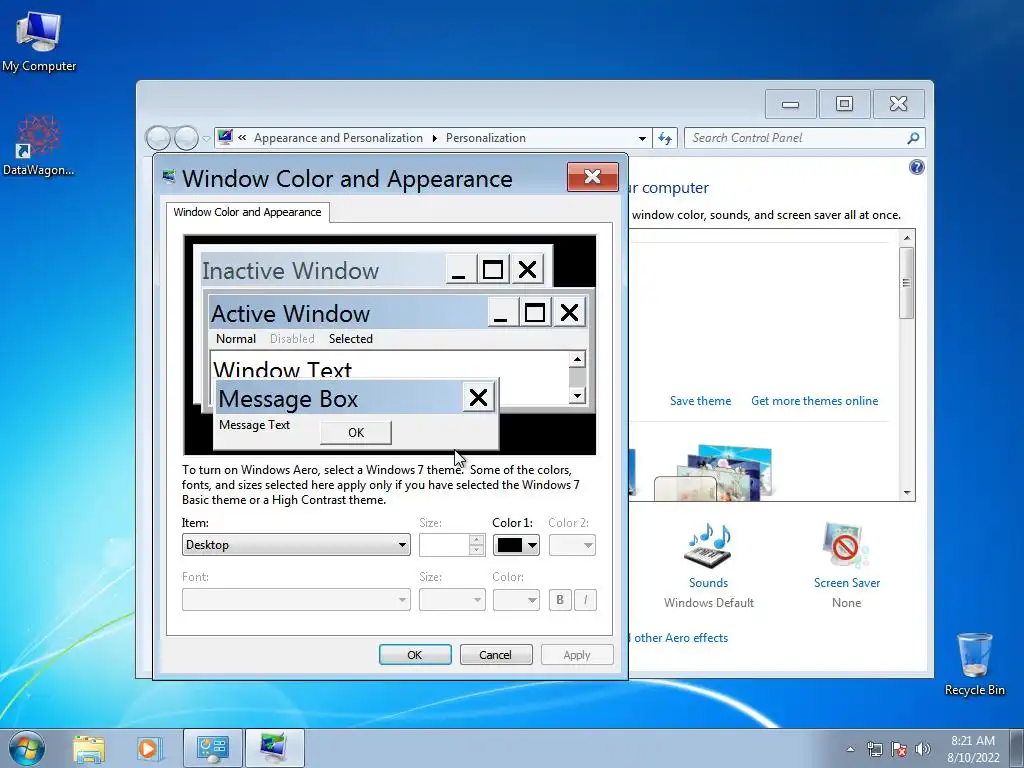Screen dimensions: 1024x768
Task: Click the Back navigation button
Action: (158, 138)
